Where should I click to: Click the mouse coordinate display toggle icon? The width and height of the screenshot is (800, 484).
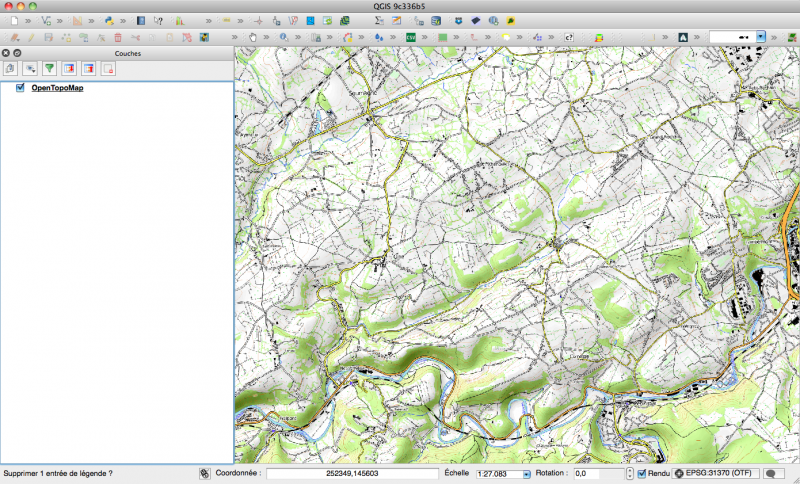(204, 474)
